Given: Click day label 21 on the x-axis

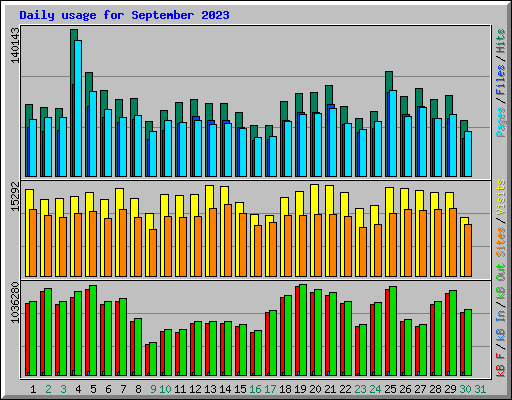Looking at the screenshot, I should pyautogui.click(x=330, y=389).
